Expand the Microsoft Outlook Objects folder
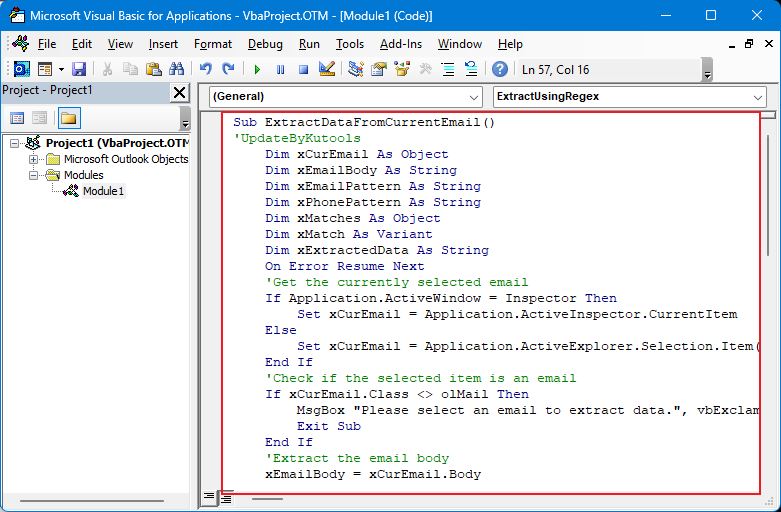This screenshot has height=512, width=781. [34, 159]
